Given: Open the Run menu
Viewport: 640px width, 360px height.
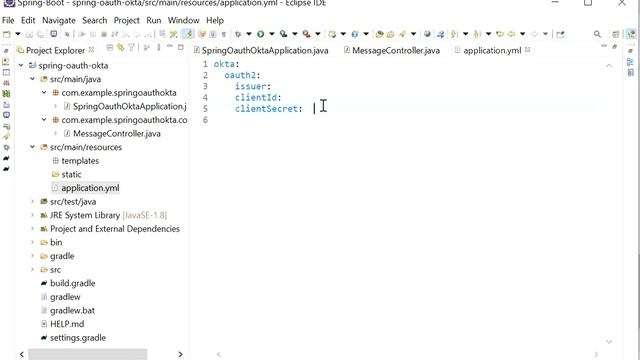Looking at the screenshot, I should click(154, 20).
